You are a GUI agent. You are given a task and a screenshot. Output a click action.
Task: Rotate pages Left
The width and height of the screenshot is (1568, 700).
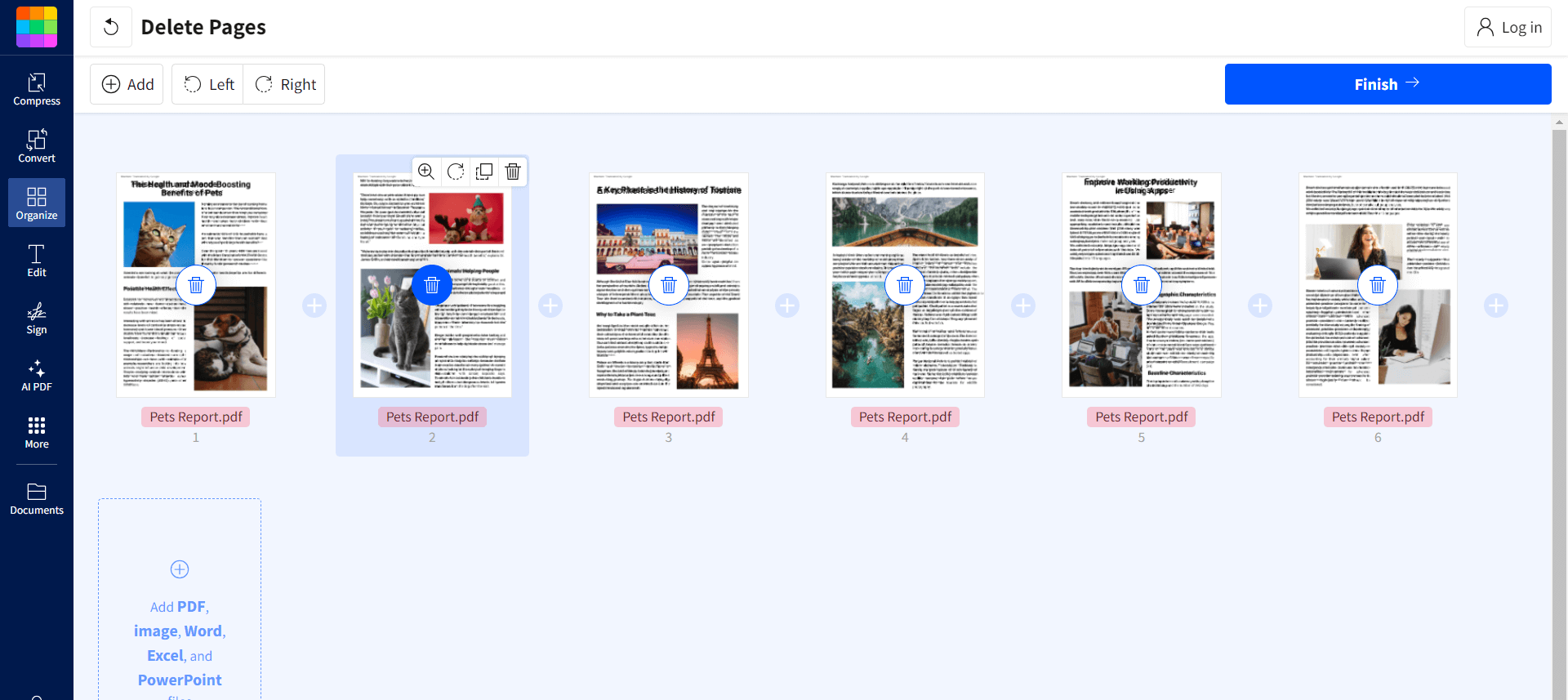[208, 84]
